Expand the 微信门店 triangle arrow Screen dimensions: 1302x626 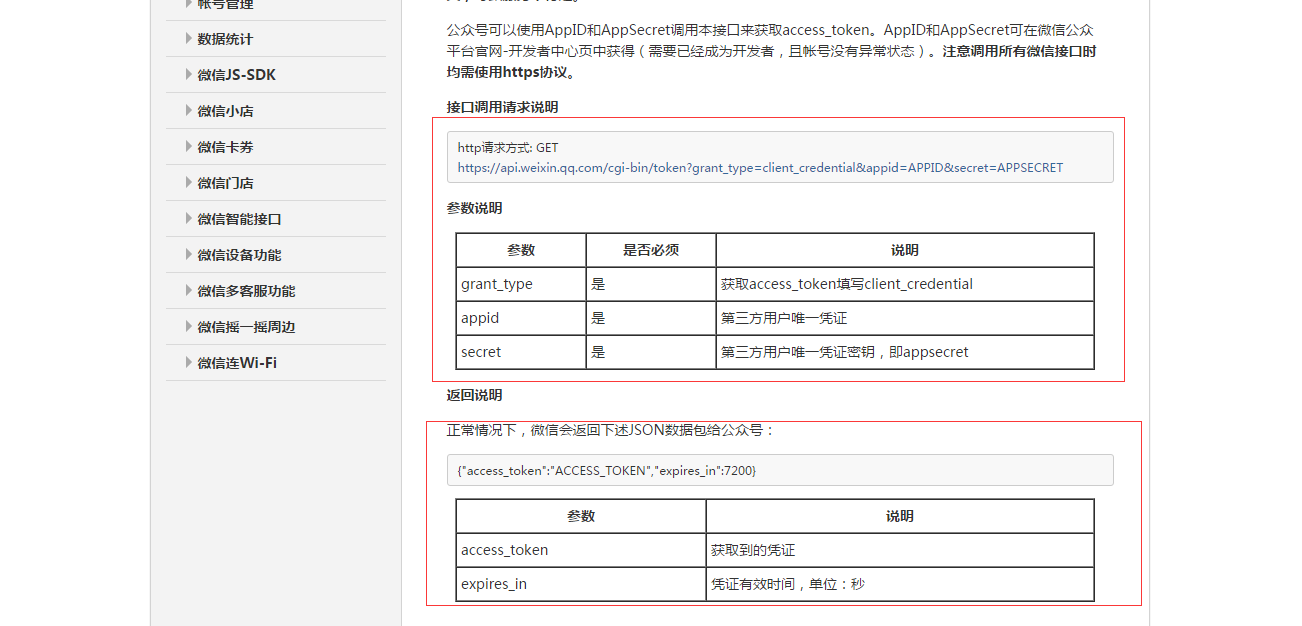pos(189,182)
